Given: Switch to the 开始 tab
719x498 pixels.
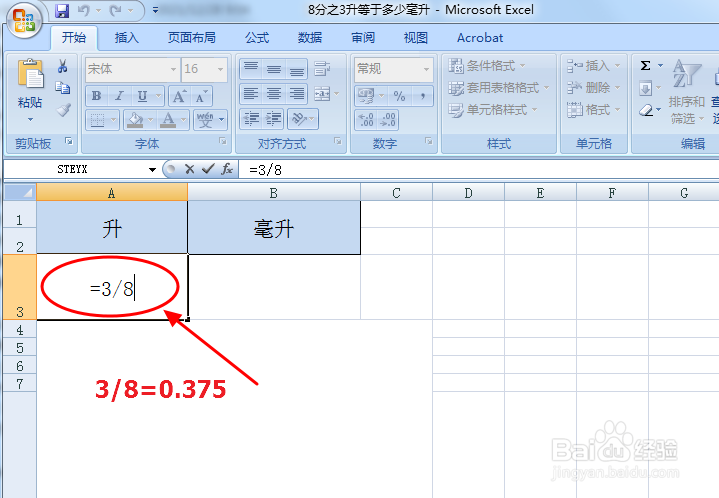Looking at the screenshot, I should pos(74,38).
